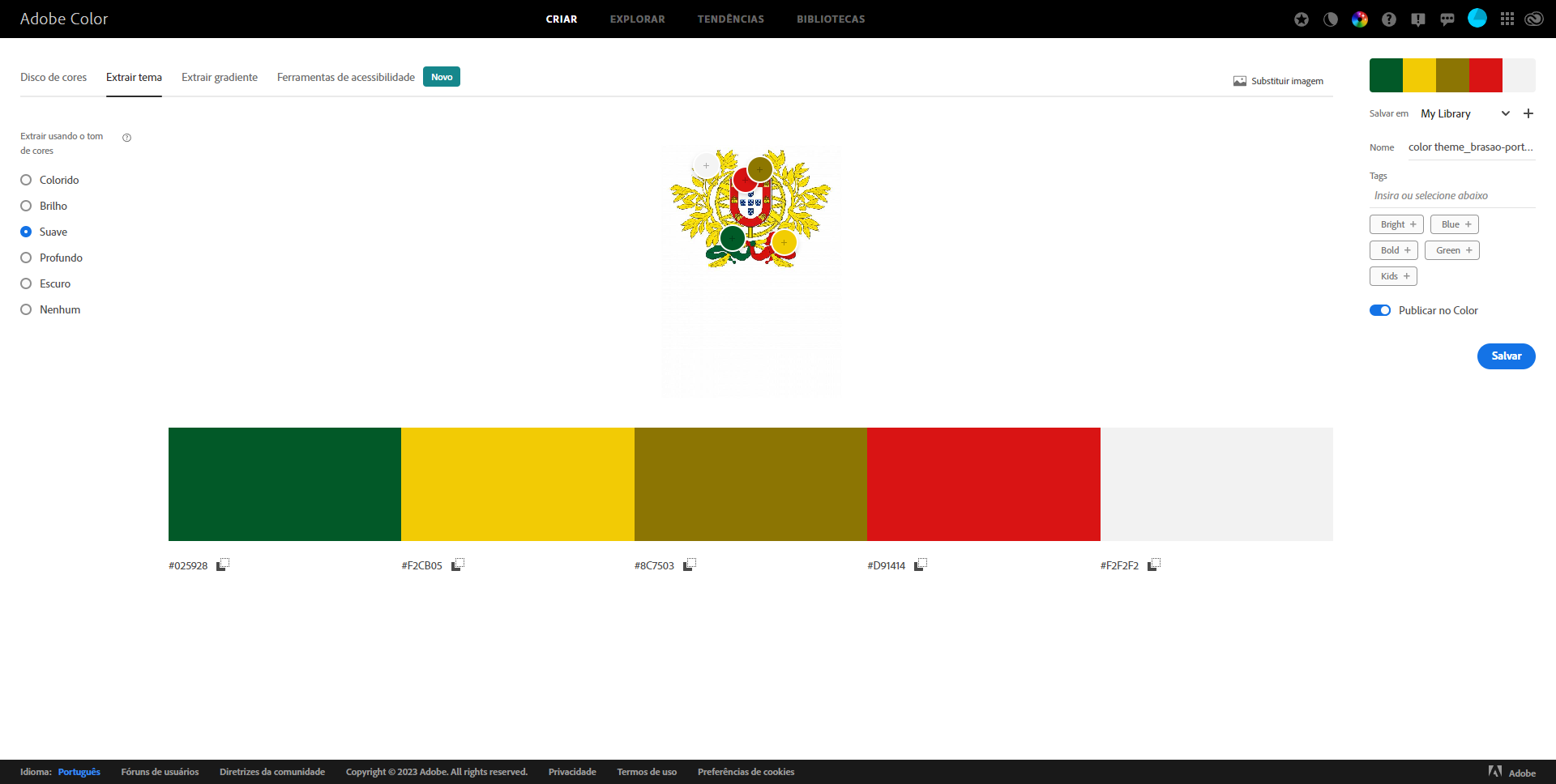
Task: Select the yellow #F2CB05 swatch
Action: (517, 484)
